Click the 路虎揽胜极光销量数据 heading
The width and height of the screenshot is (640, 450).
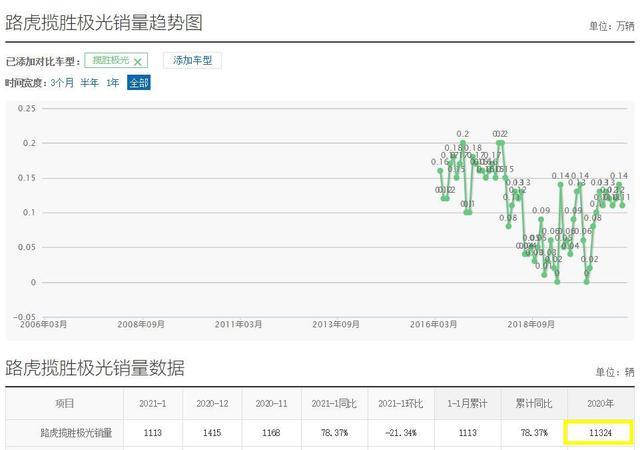tap(95, 368)
